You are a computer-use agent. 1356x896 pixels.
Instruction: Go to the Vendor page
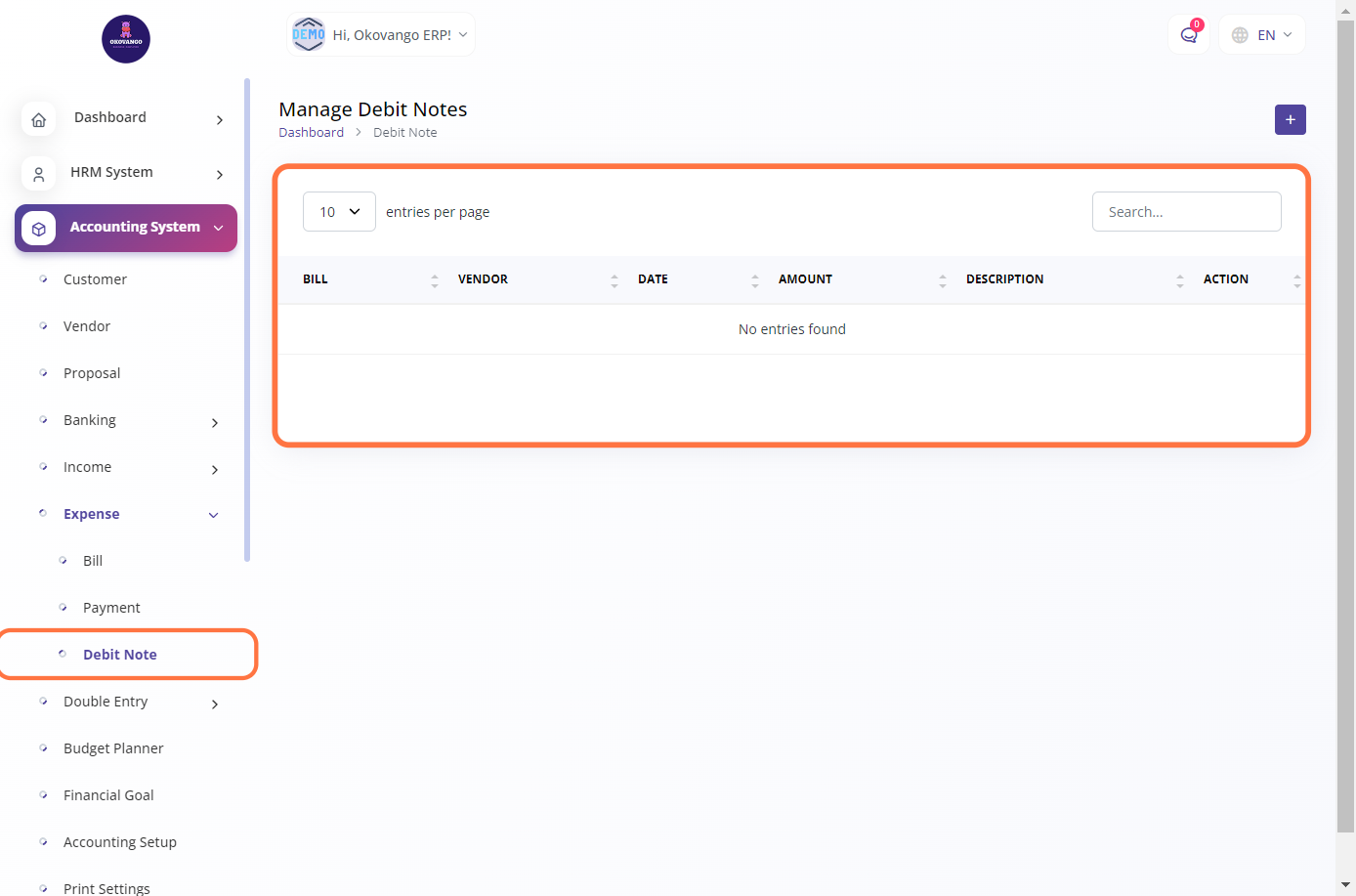[87, 326]
